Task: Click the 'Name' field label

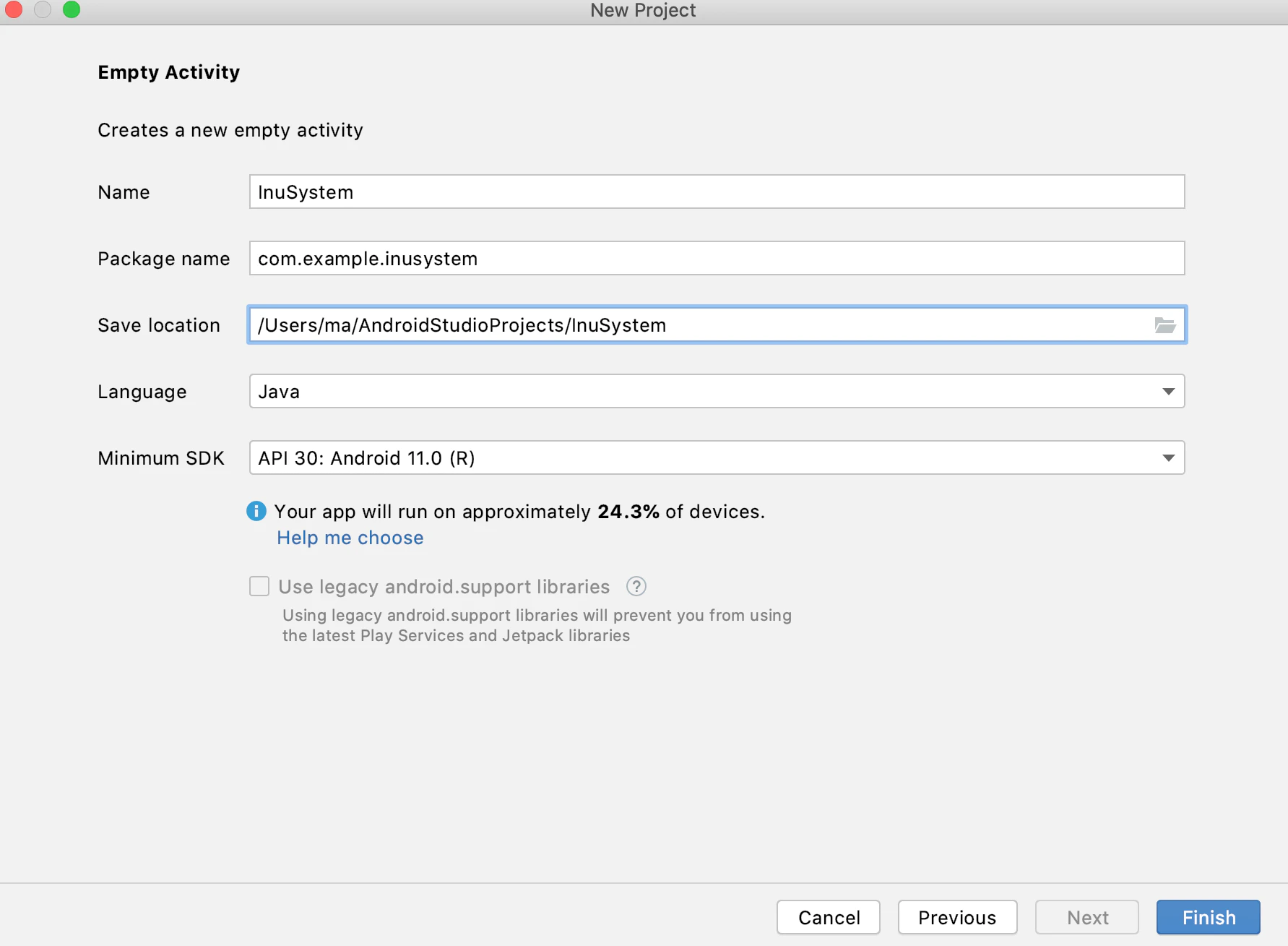Action: (124, 192)
